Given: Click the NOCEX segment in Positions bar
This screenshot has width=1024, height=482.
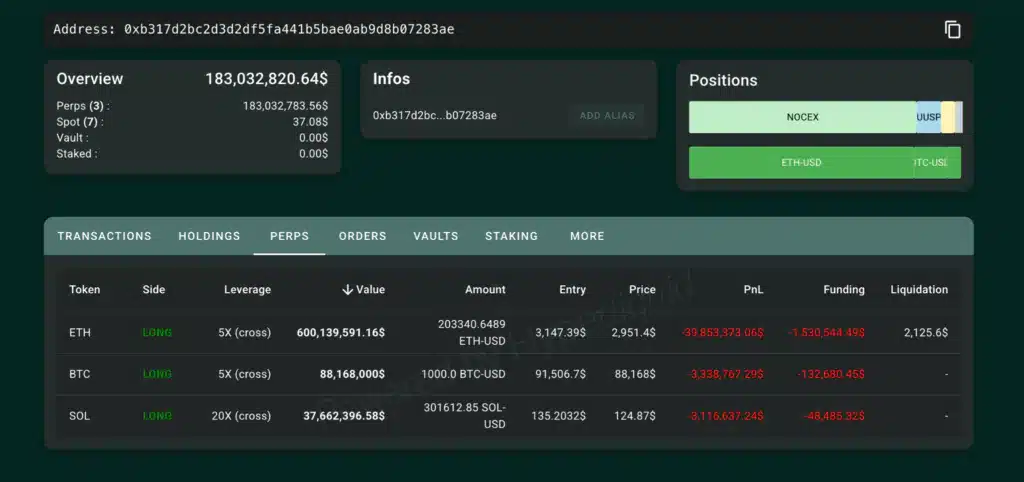Looking at the screenshot, I should point(802,117).
